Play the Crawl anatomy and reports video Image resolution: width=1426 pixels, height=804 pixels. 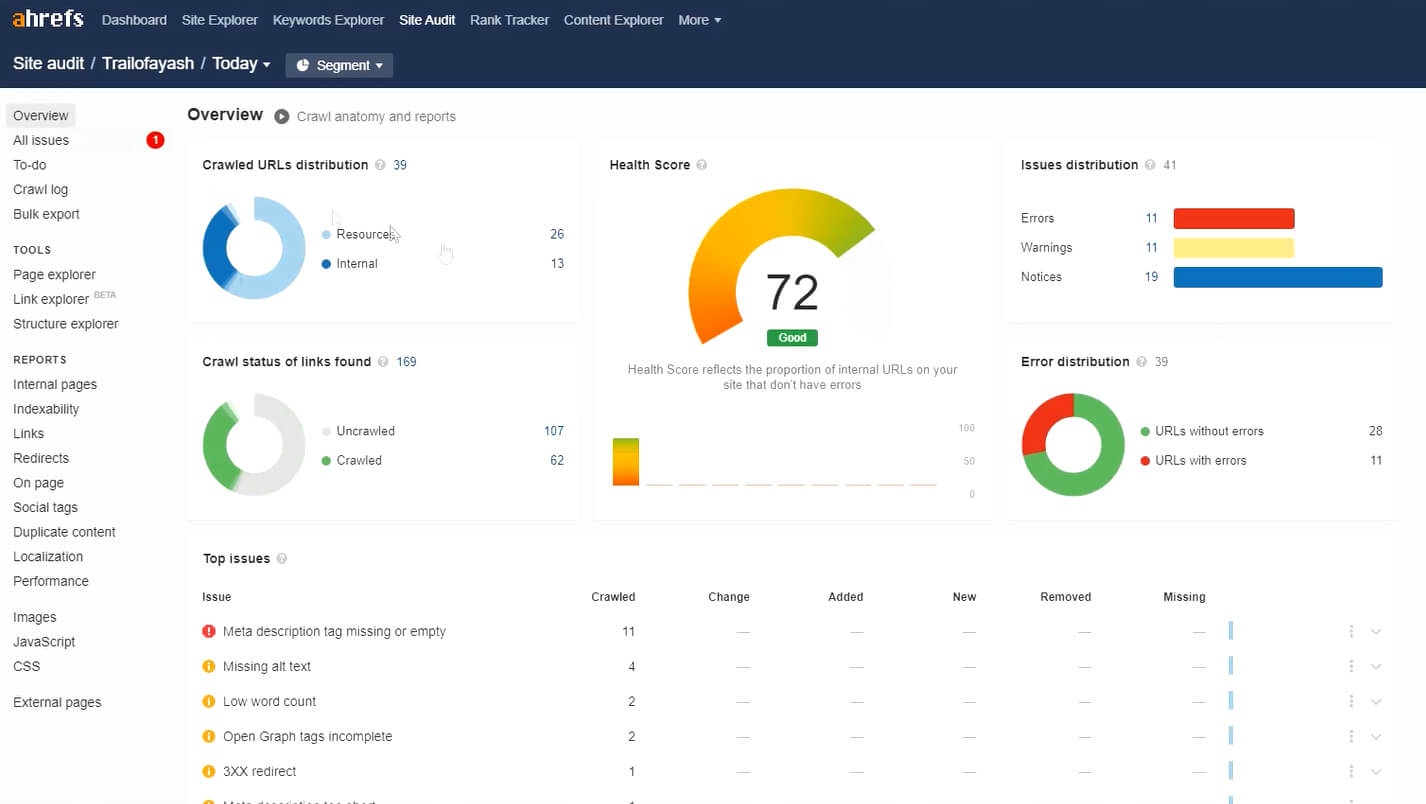pos(282,116)
